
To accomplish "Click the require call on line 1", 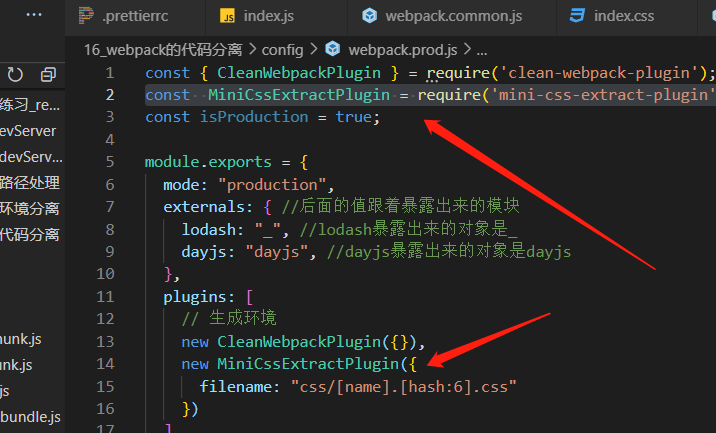I will [x=458, y=73].
